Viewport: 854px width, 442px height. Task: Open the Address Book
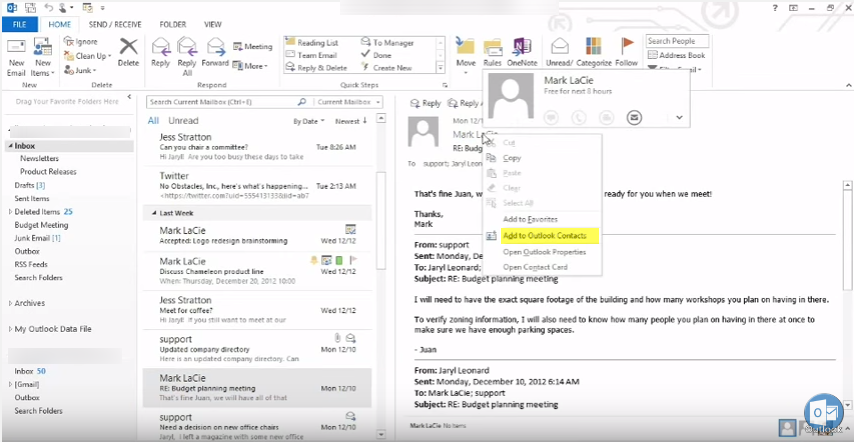click(x=676, y=55)
